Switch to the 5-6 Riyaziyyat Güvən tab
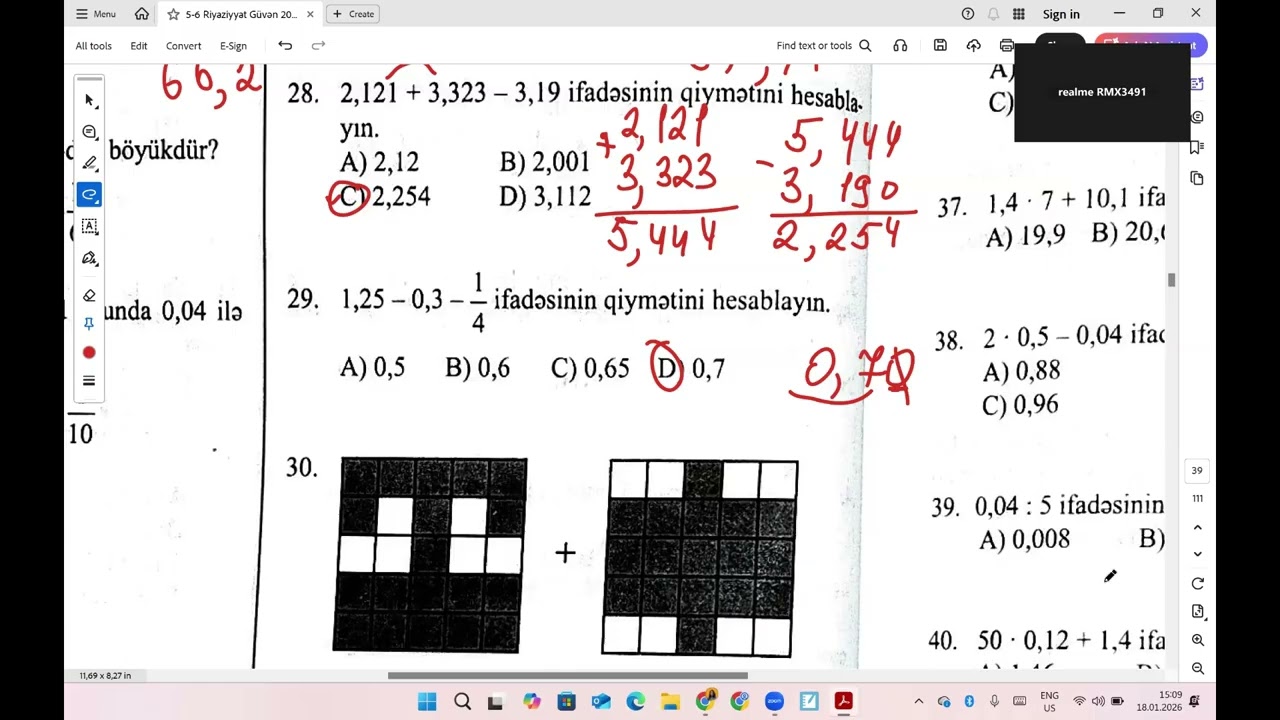 (x=241, y=14)
